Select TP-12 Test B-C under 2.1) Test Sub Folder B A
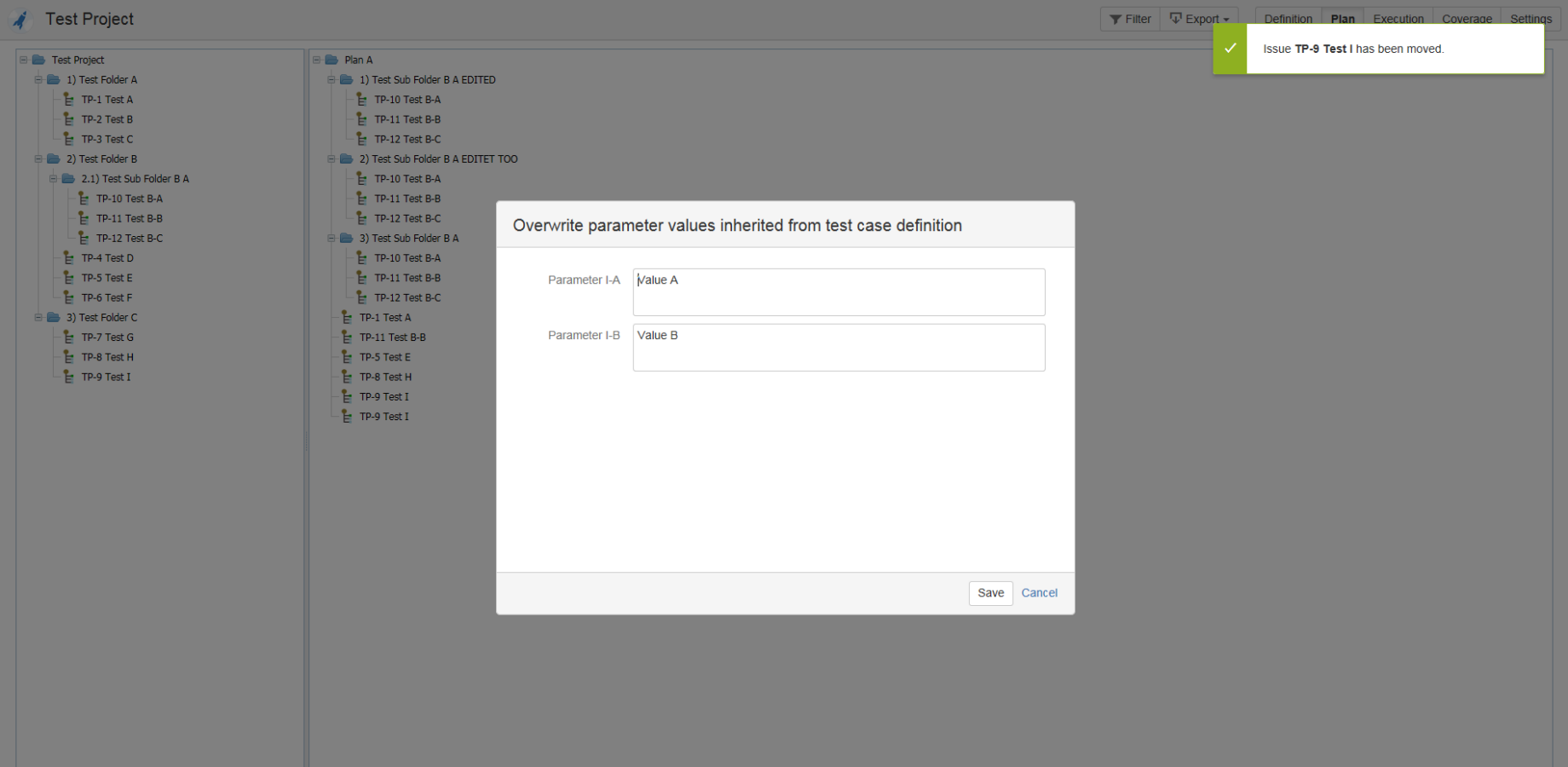Viewport: 1568px width, 767px height. tap(130, 239)
